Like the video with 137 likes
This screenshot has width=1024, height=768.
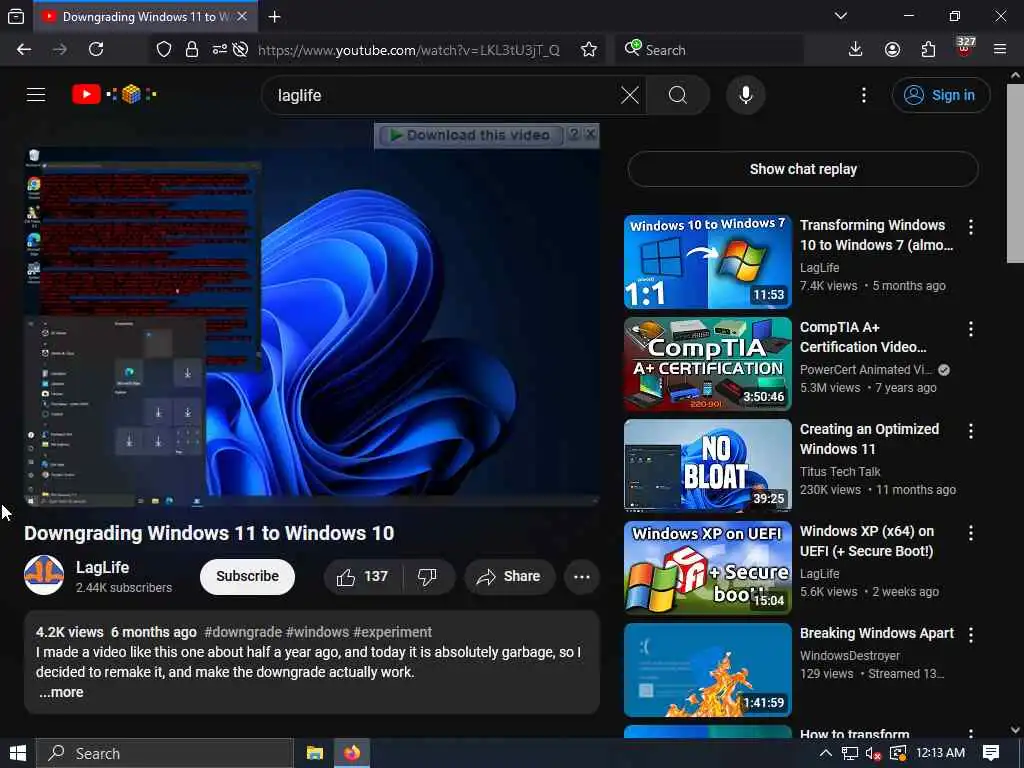pos(363,577)
